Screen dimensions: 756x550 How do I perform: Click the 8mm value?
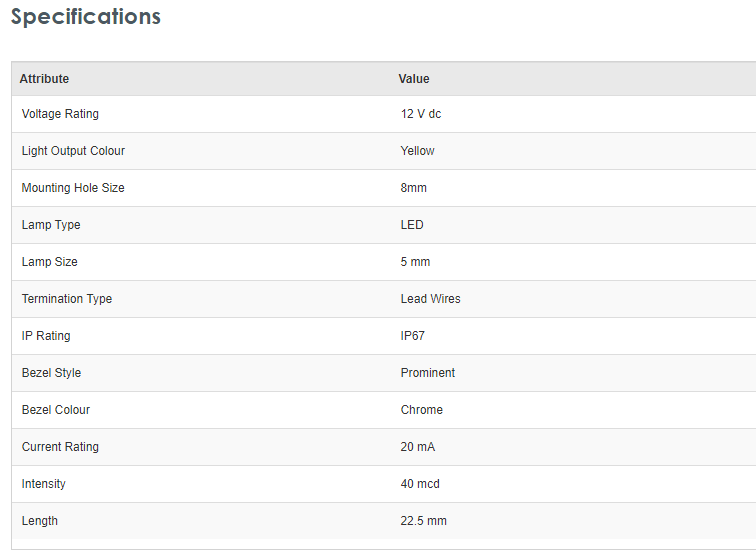(x=414, y=188)
